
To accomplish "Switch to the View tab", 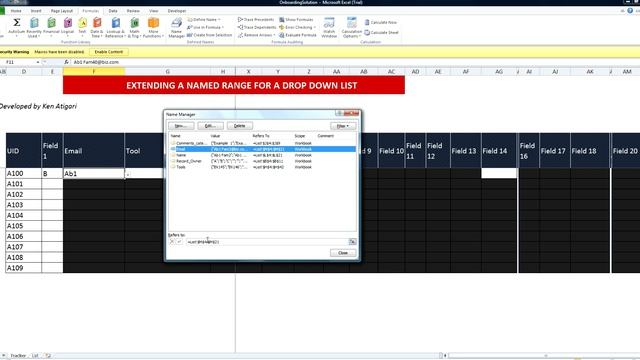I will pos(153,11).
